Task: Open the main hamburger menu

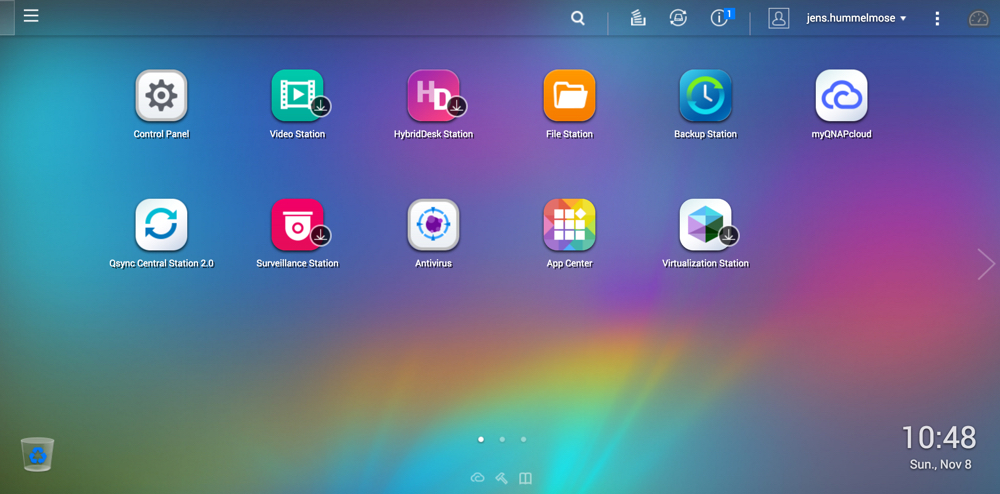Action: tap(31, 15)
